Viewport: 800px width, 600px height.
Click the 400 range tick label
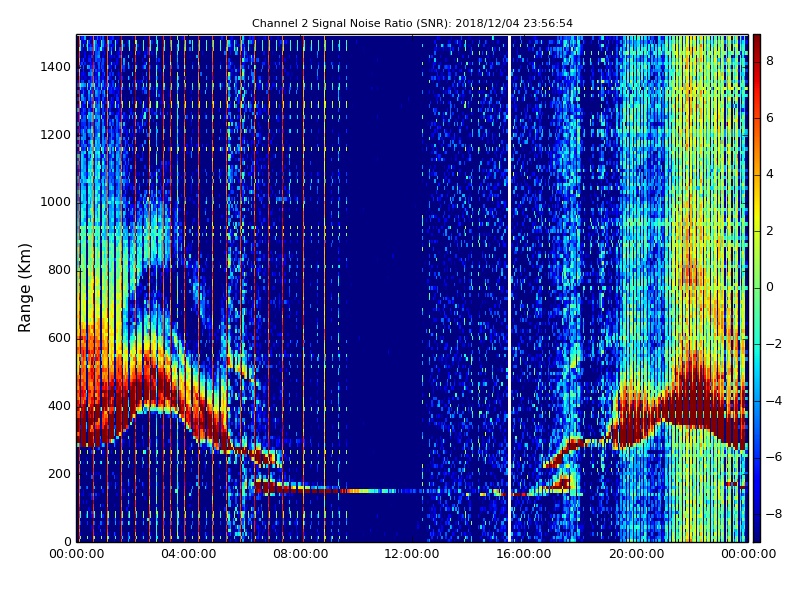(59, 406)
